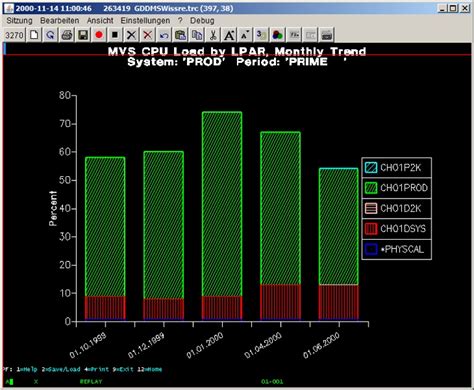The height and width of the screenshot is (390, 474).
Task: Open the Einstellungen menu
Action: coord(145,21)
